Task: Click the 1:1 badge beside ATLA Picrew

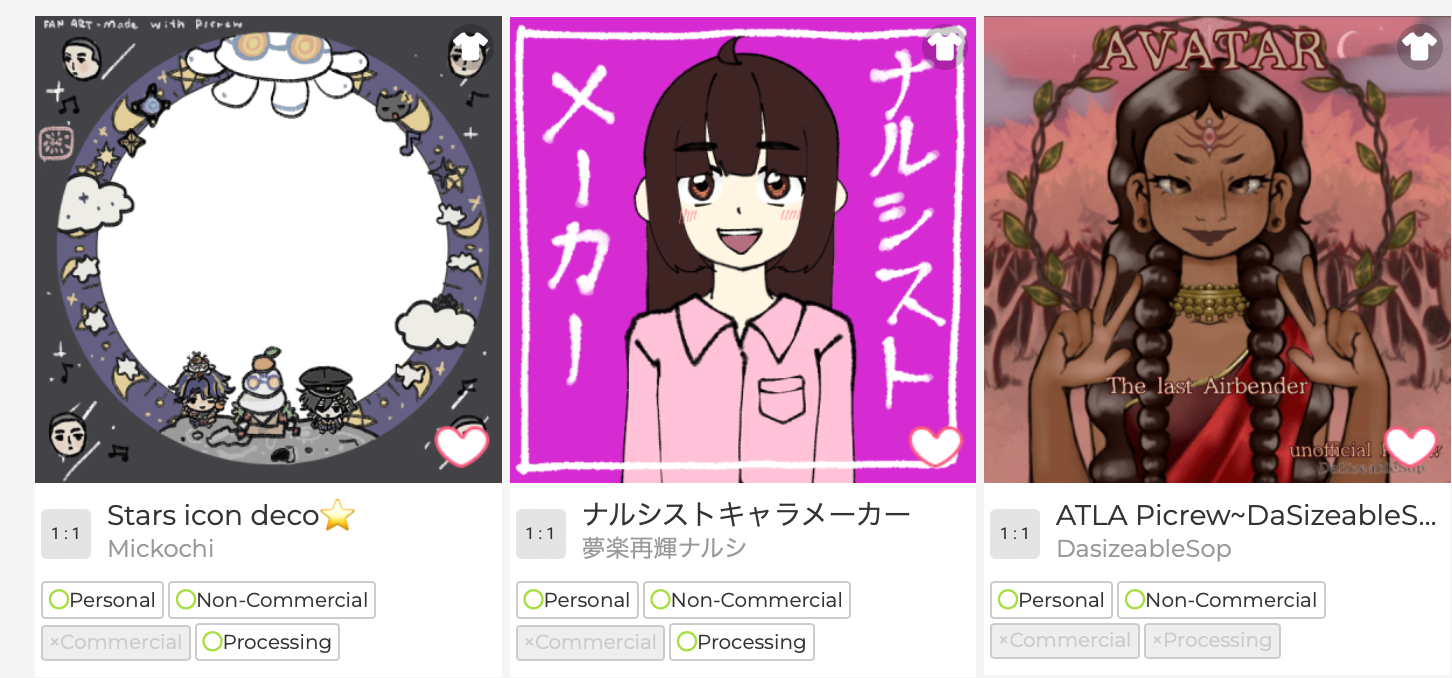Action: point(1015,533)
